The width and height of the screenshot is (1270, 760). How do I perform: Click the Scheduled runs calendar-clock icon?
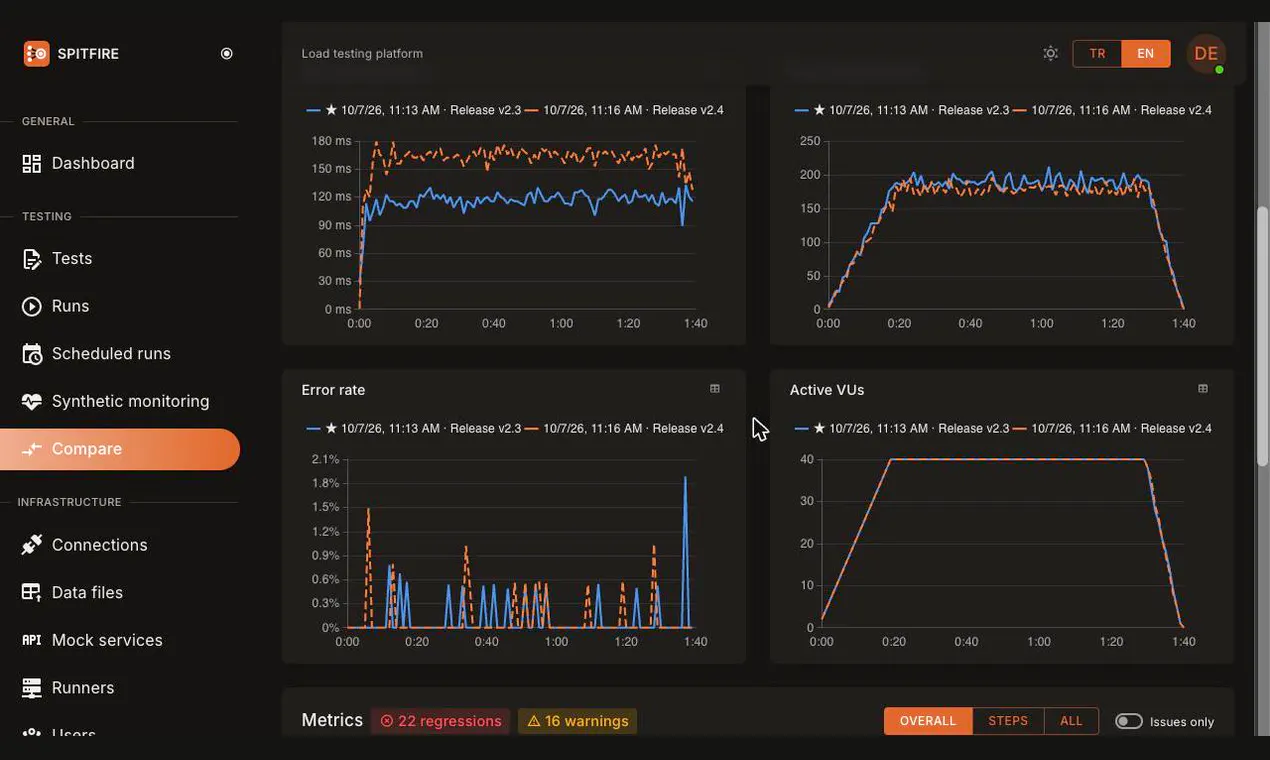(32, 353)
